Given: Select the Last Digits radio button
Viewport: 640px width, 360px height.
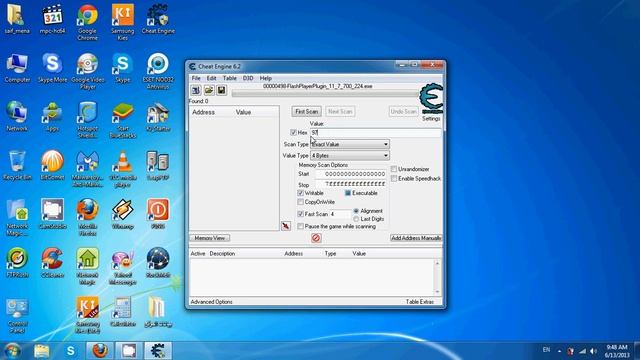Looking at the screenshot, I should point(356,219).
